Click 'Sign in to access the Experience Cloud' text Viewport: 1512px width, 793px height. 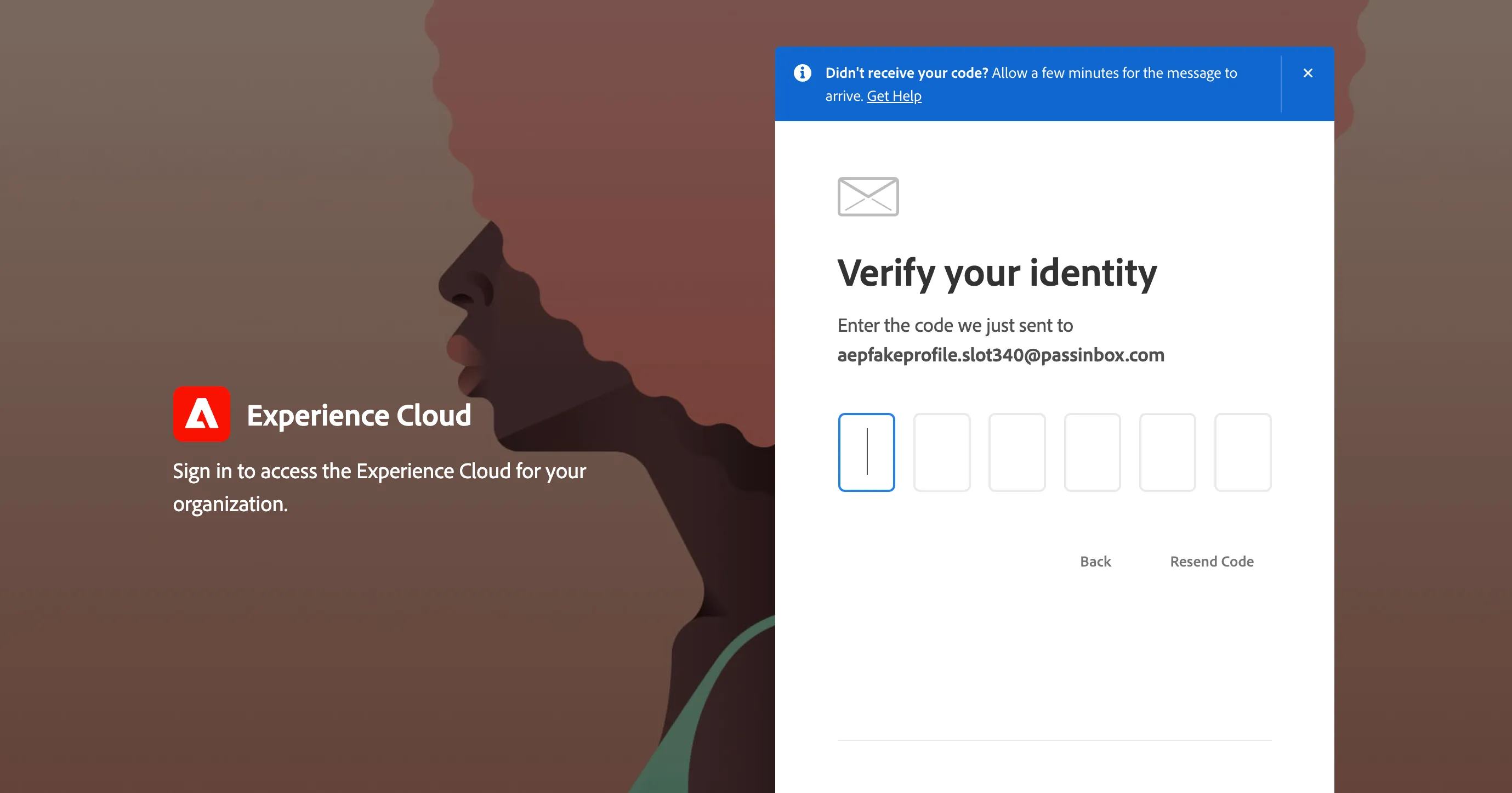coord(379,487)
